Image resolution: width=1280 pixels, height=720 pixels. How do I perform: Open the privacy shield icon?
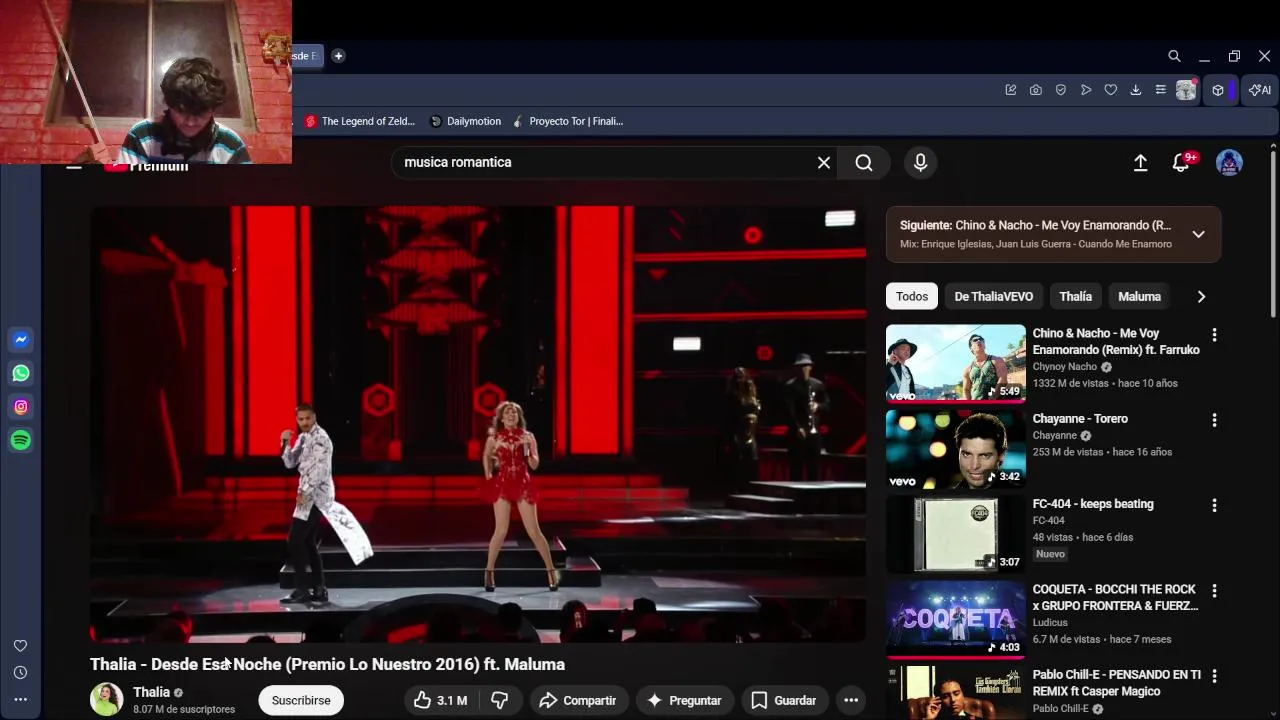pos(1061,90)
